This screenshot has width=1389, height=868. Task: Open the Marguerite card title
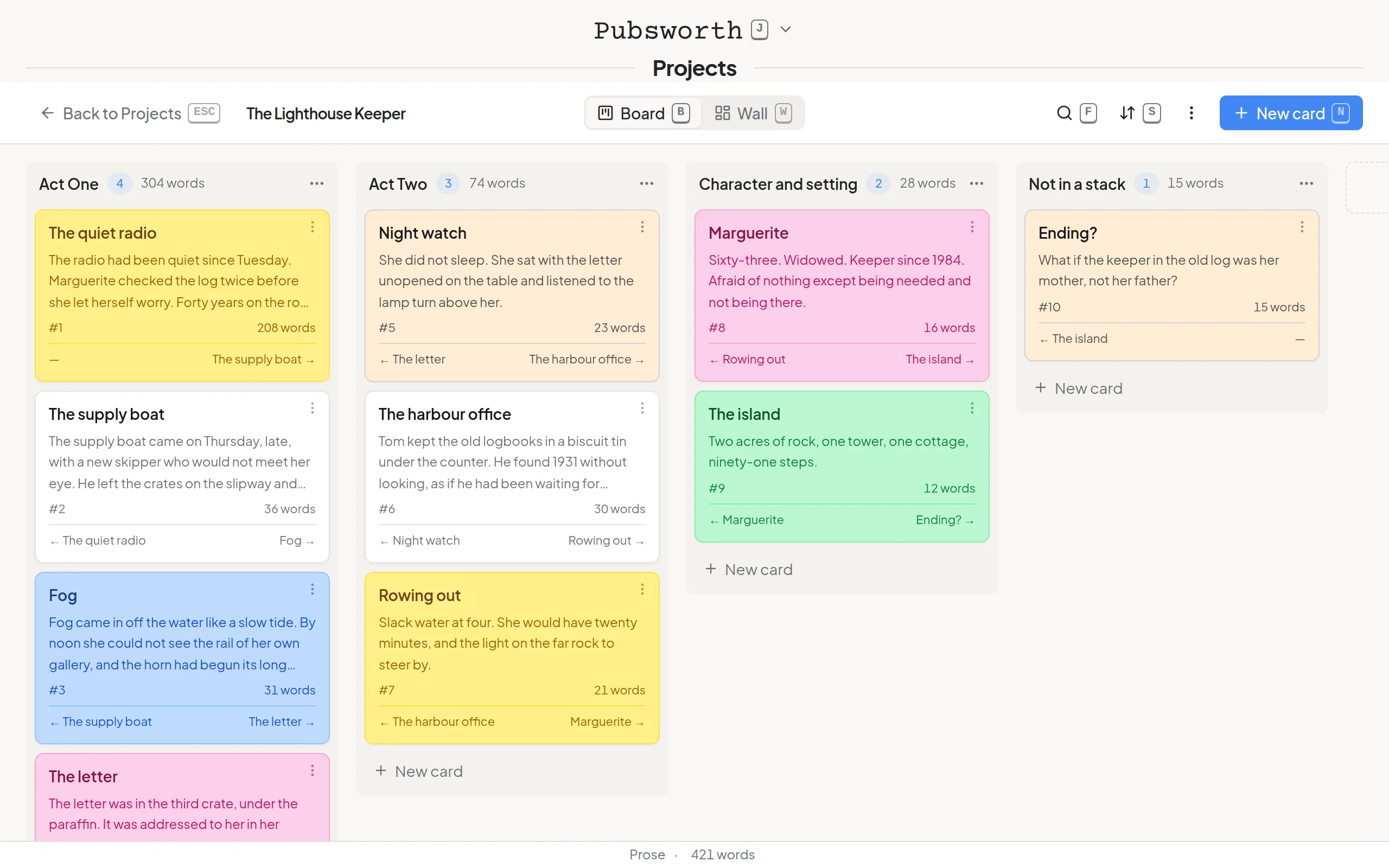(748, 233)
